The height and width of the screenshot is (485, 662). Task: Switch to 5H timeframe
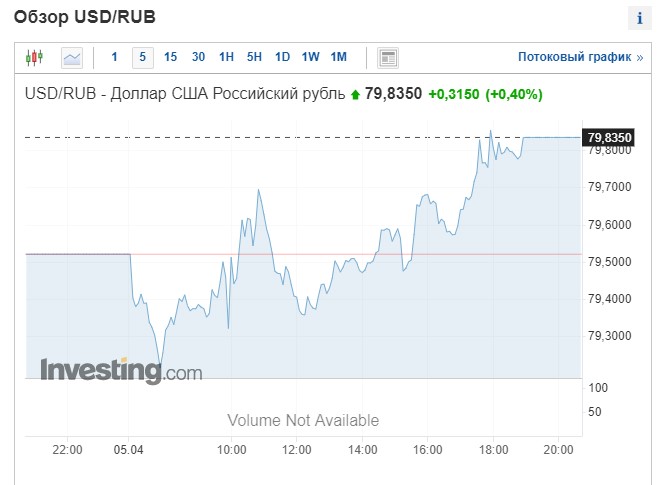pyautogui.click(x=254, y=57)
